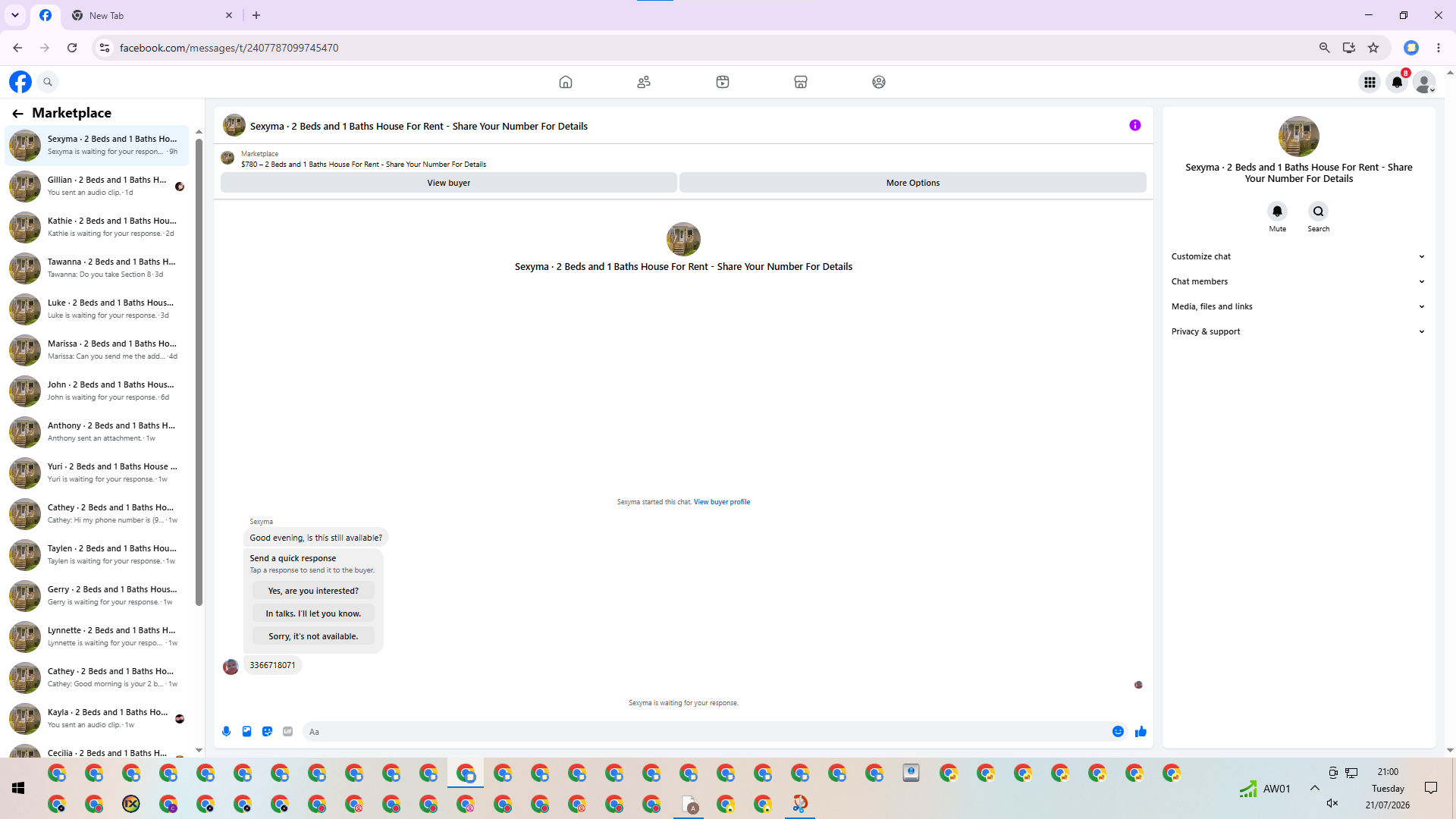Viewport: 1456px width, 819px height.
Task: Open a new browser tab
Action: [256, 15]
